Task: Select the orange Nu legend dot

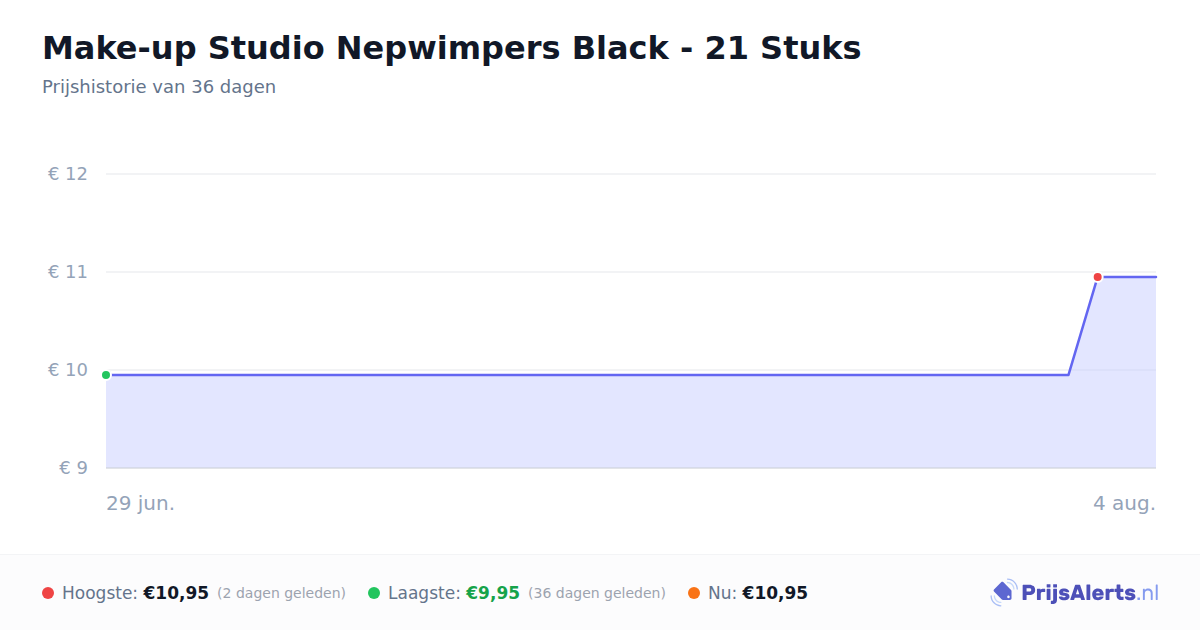Action: 694,593
